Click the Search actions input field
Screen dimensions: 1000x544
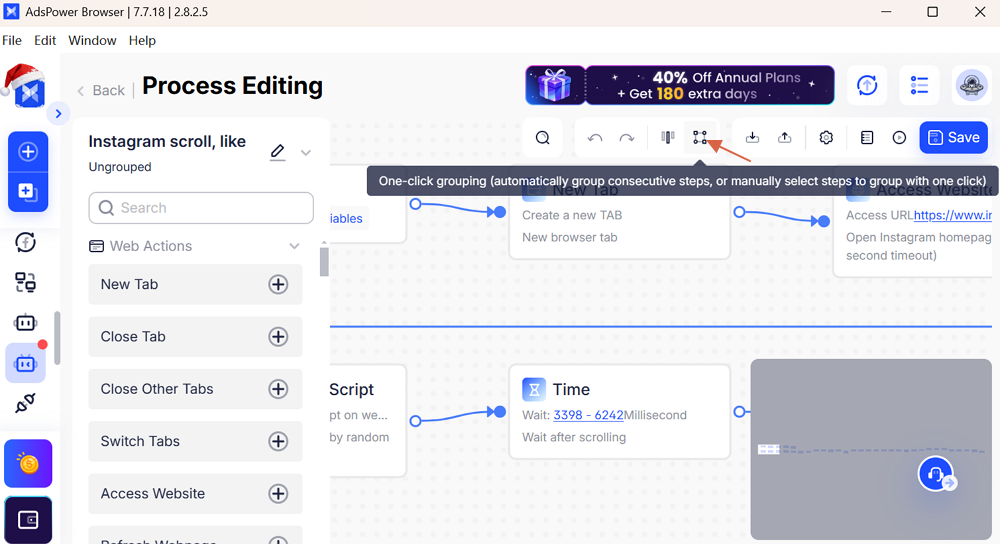coord(201,208)
